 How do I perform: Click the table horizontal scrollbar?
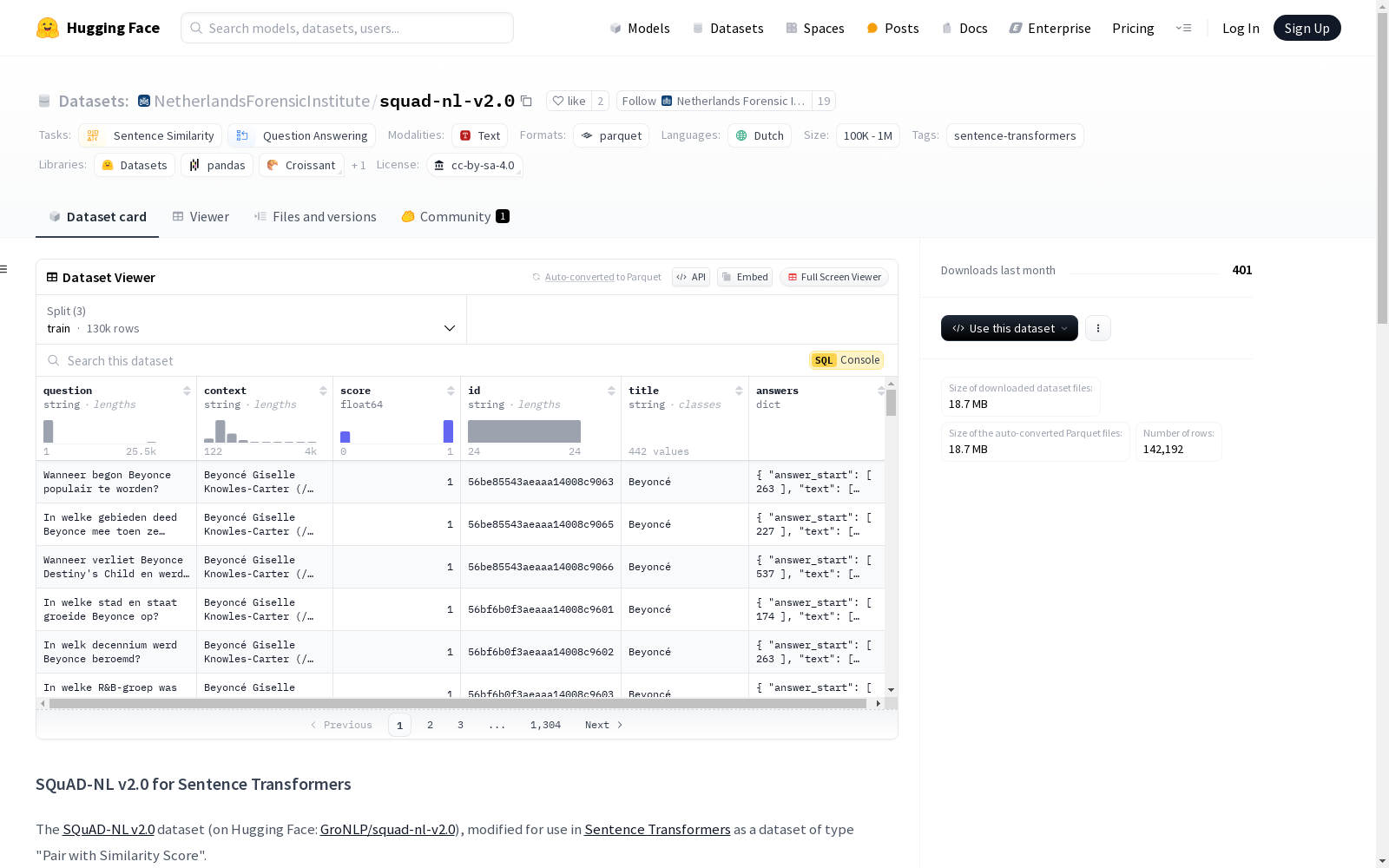coord(458,703)
